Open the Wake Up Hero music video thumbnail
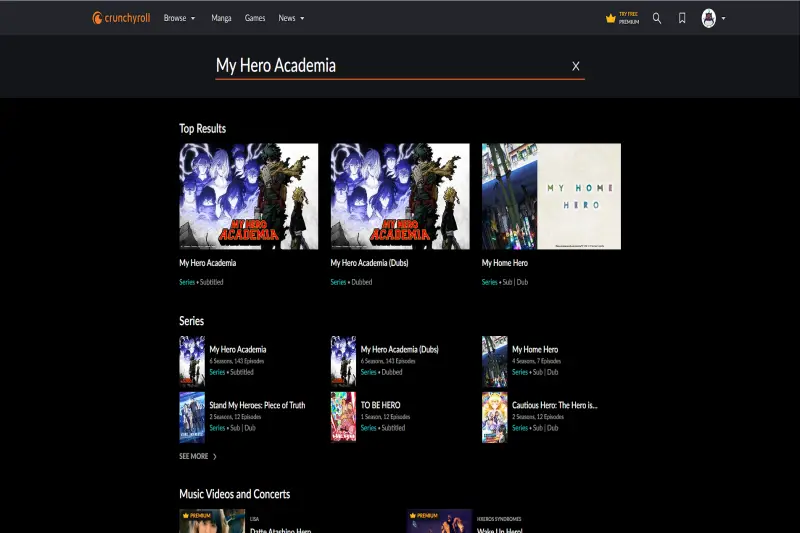The width and height of the screenshot is (800, 533). pos(439,521)
